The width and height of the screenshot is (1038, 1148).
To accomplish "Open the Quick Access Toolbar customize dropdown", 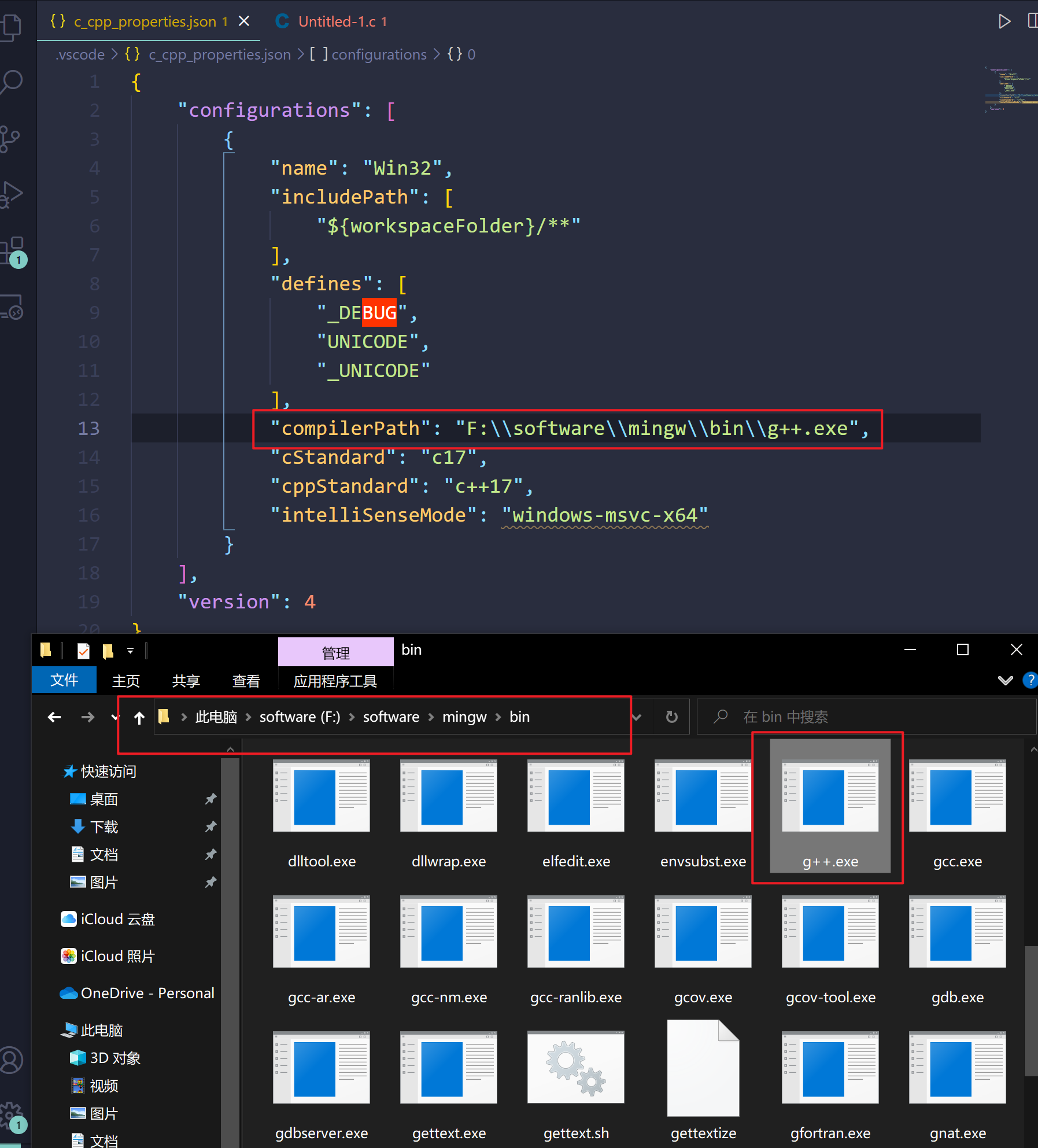I will coord(131,651).
